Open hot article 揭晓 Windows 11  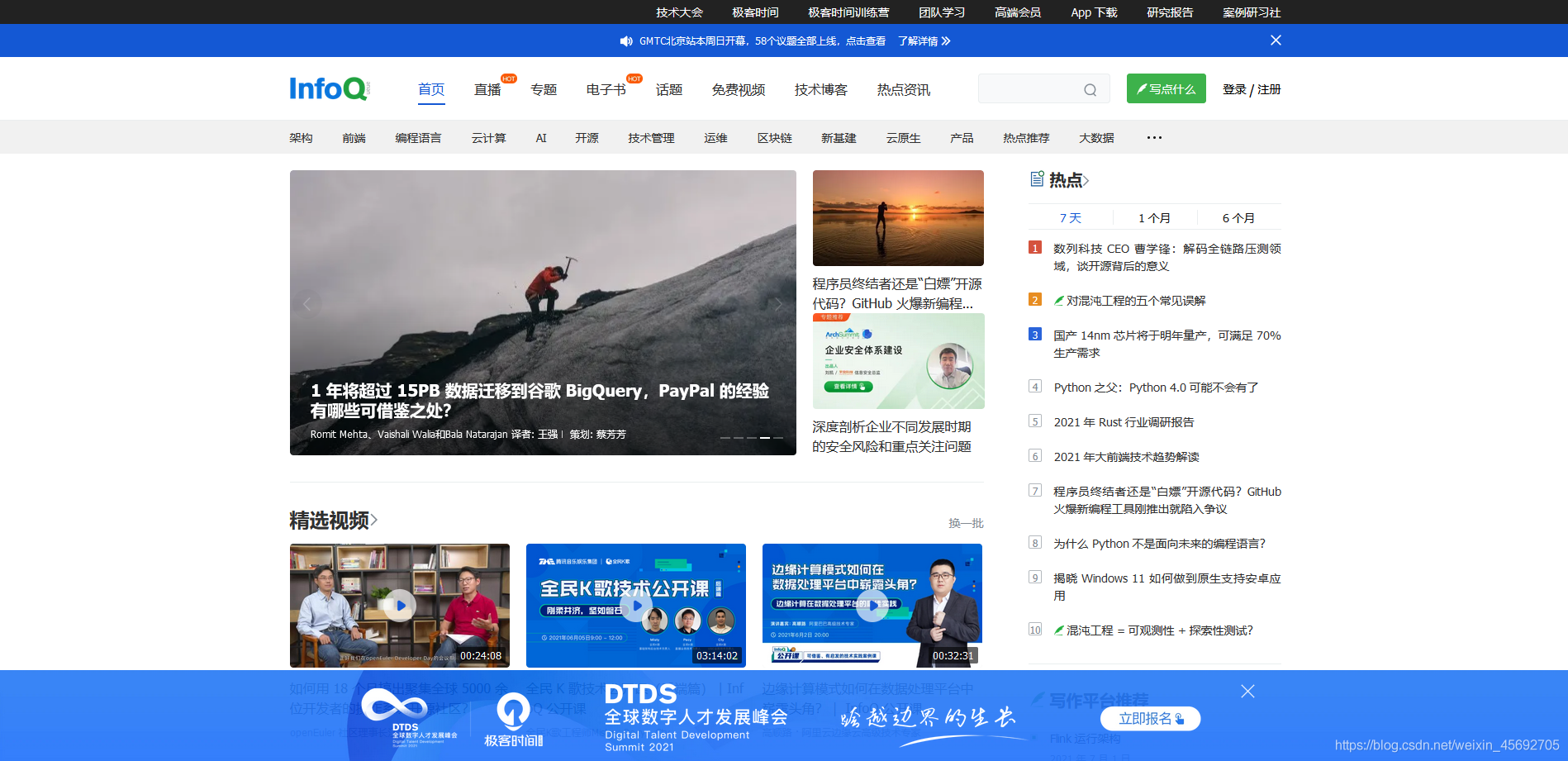(1166, 587)
